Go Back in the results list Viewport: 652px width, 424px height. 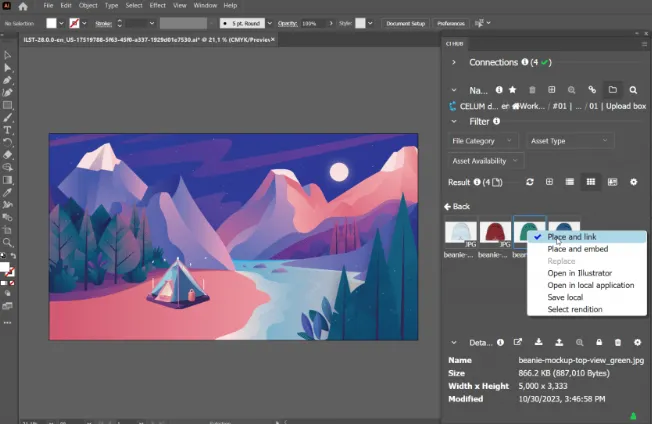click(x=457, y=206)
